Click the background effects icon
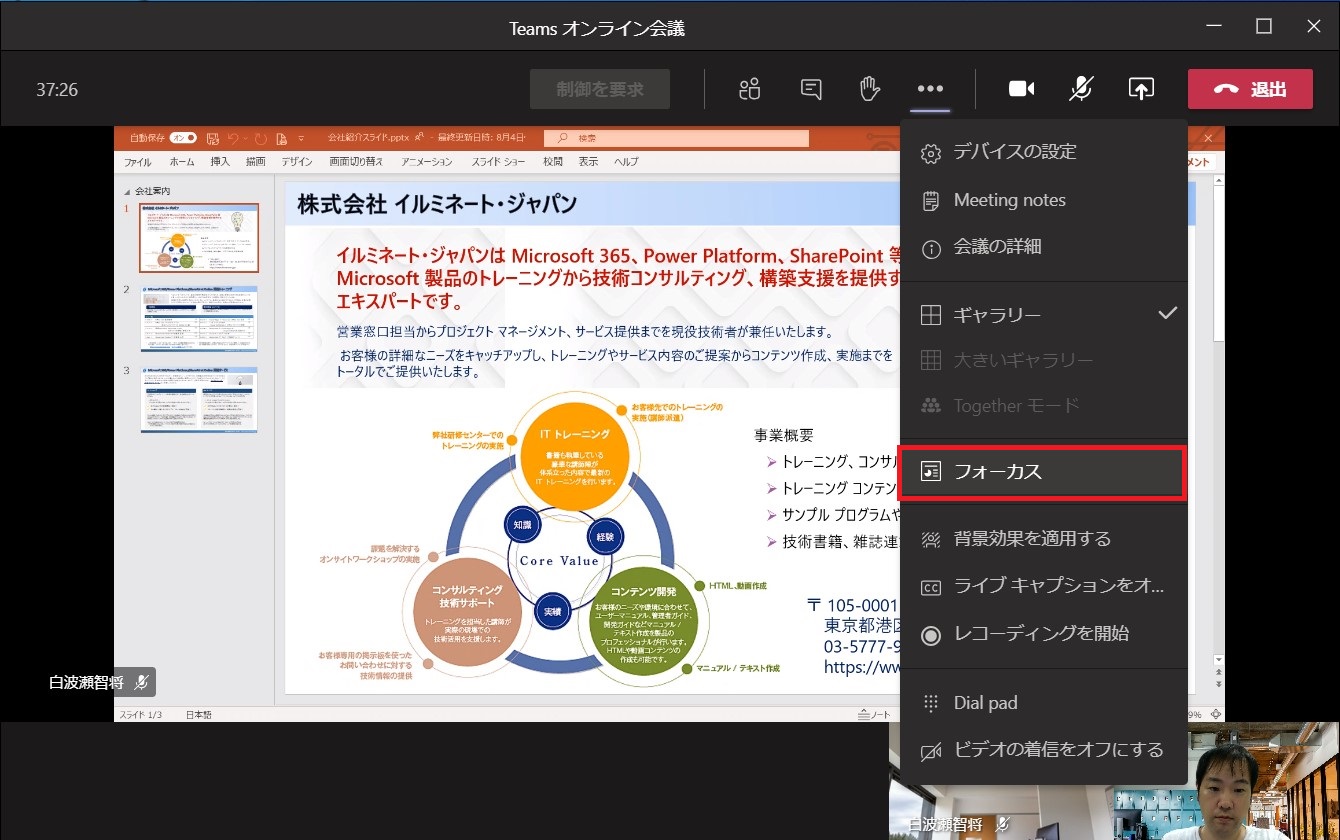This screenshot has height=840, width=1340. (931, 540)
